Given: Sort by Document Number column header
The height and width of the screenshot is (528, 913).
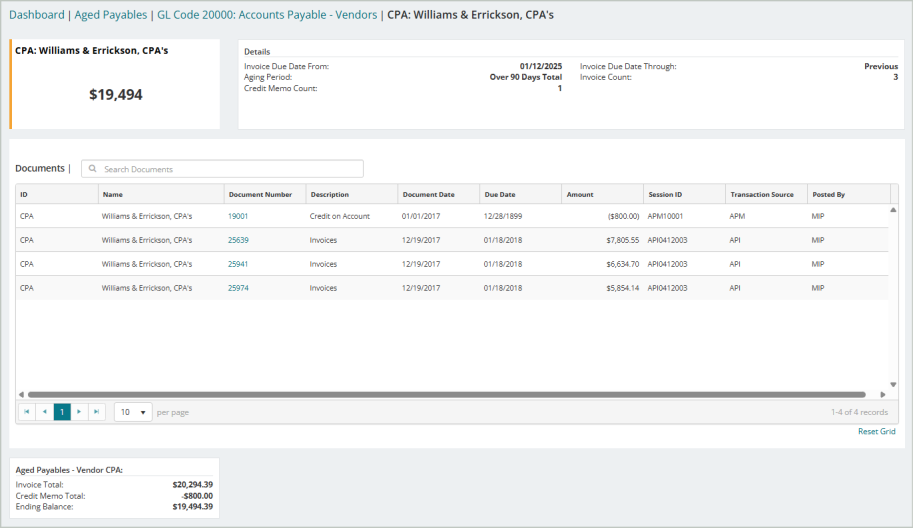Looking at the screenshot, I should pyautogui.click(x=265, y=194).
